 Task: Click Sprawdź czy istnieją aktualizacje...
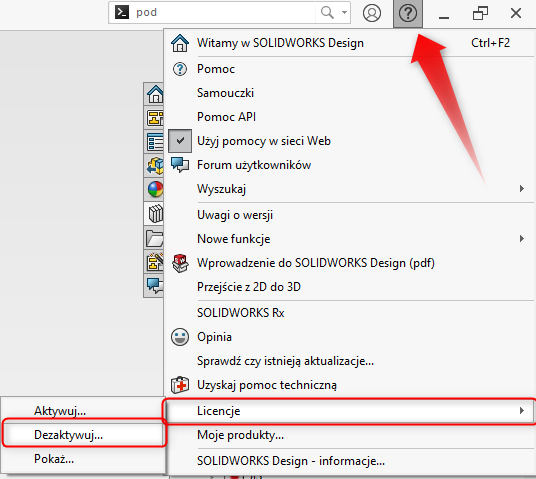pyautogui.click(x=350, y=361)
